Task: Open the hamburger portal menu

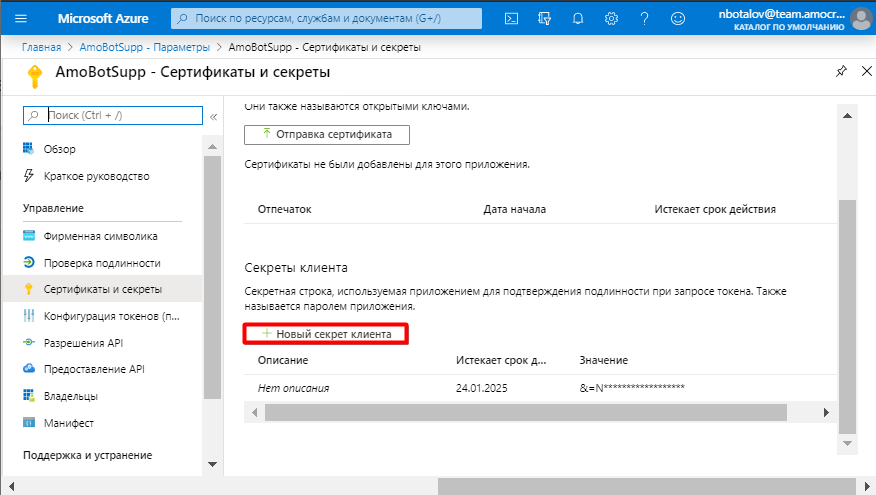Action: [x=21, y=18]
